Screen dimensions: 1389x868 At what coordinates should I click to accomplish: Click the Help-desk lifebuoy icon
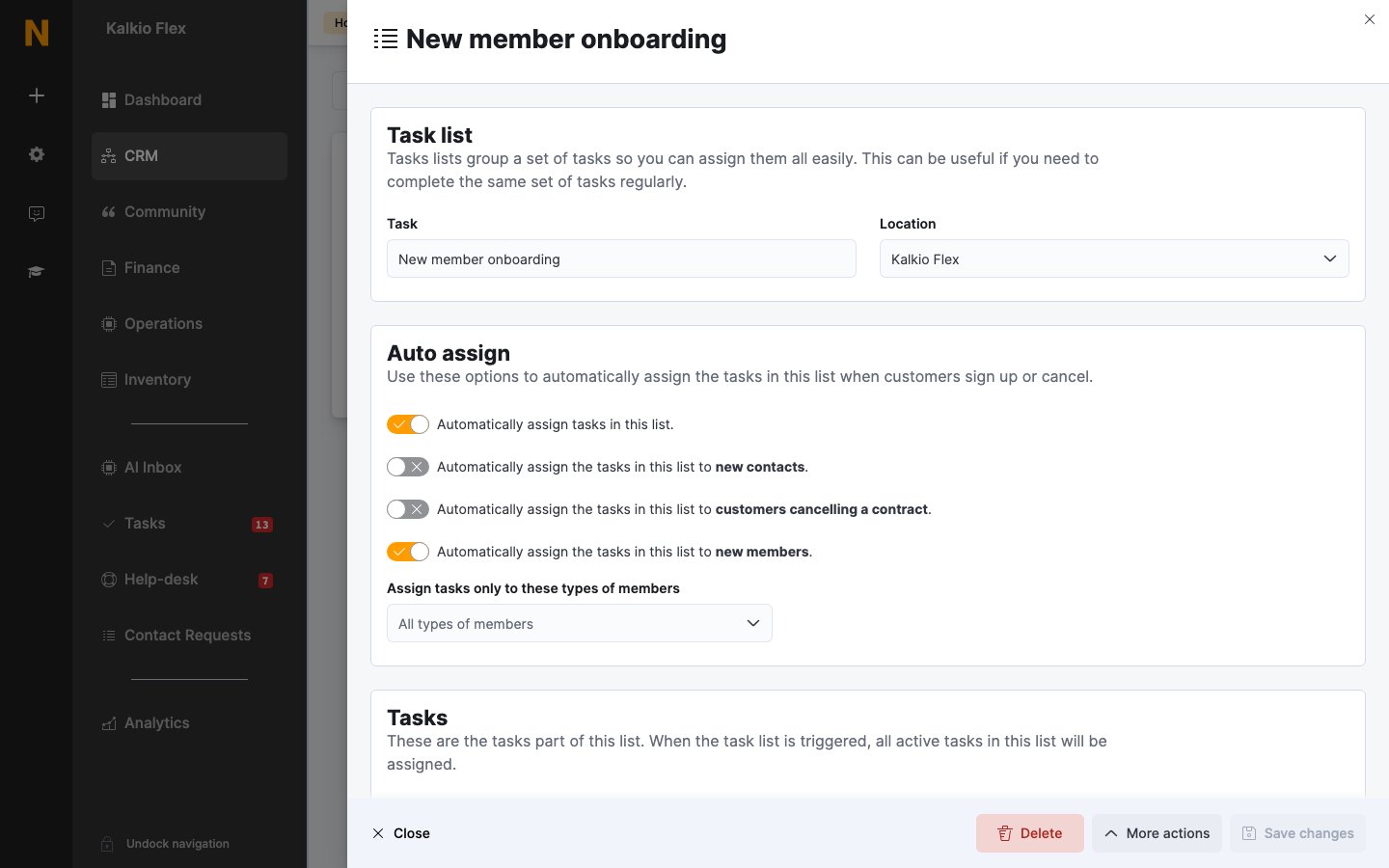coord(109,580)
